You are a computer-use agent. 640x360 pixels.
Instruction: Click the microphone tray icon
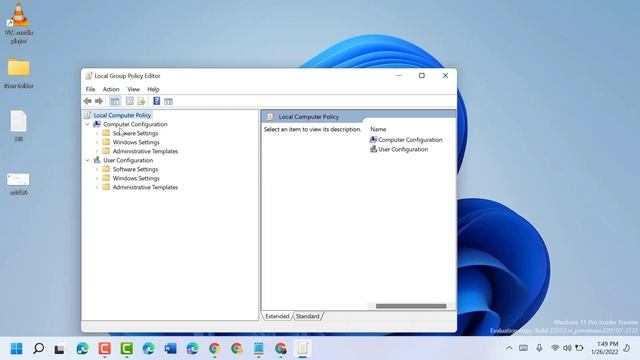pyautogui.click(x=539, y=348)
